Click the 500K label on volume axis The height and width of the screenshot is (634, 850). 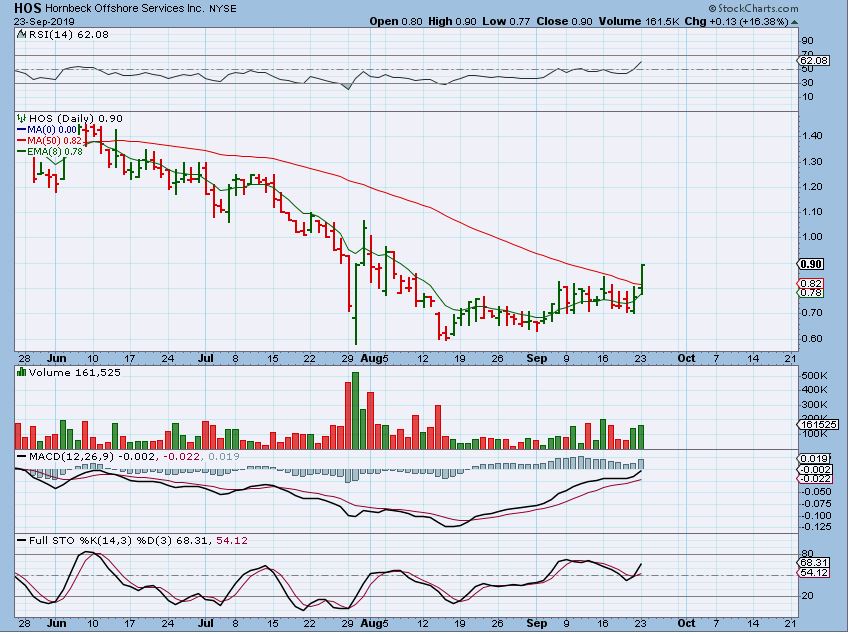click(x=815, y=376)
